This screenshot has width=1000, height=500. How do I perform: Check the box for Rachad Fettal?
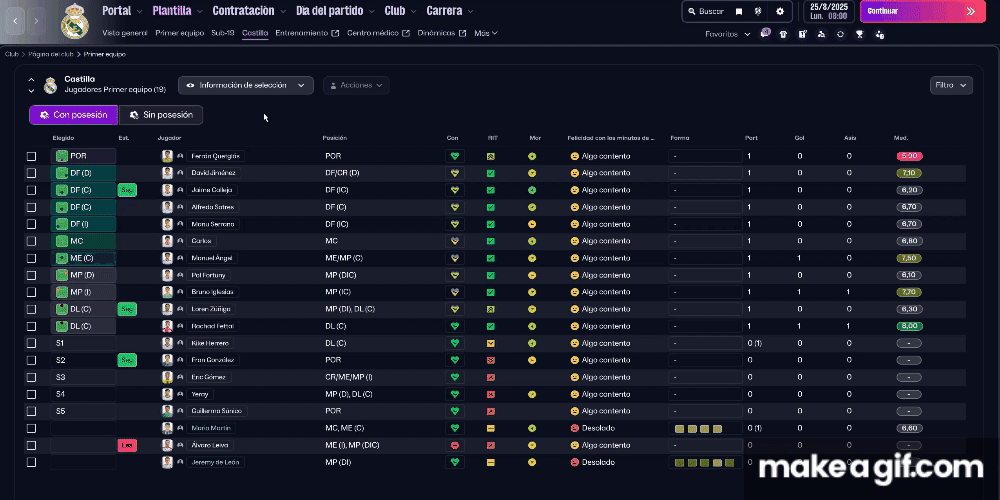click(x=31, y=326)
